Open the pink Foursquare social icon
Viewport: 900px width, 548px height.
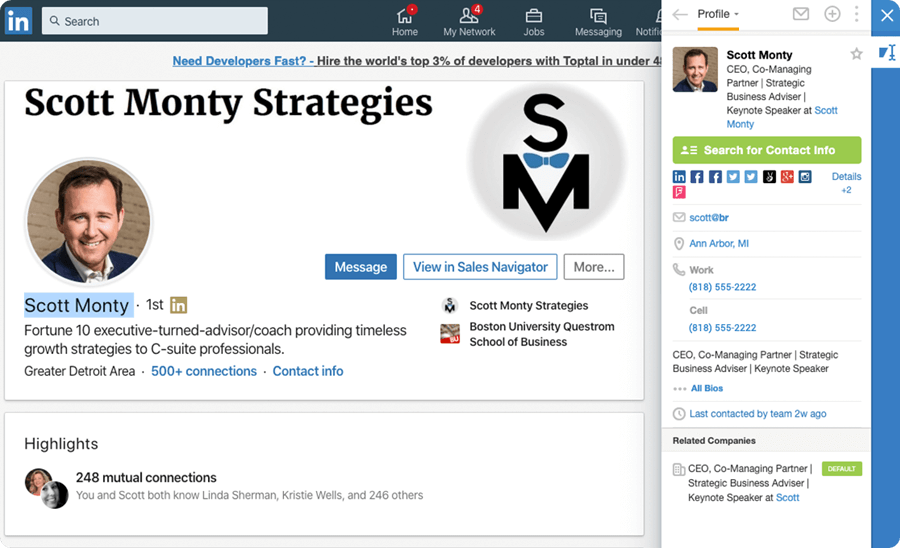(679, 192)
